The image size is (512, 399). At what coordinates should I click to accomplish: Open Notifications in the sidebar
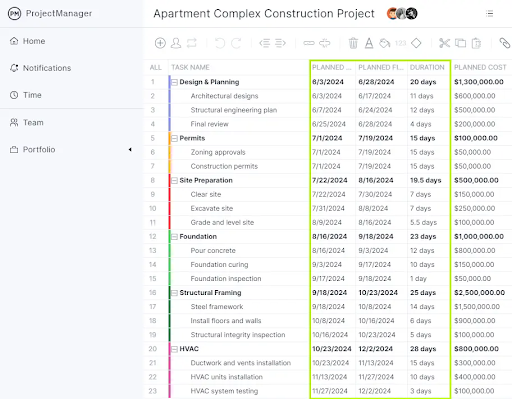click(40, 68)
